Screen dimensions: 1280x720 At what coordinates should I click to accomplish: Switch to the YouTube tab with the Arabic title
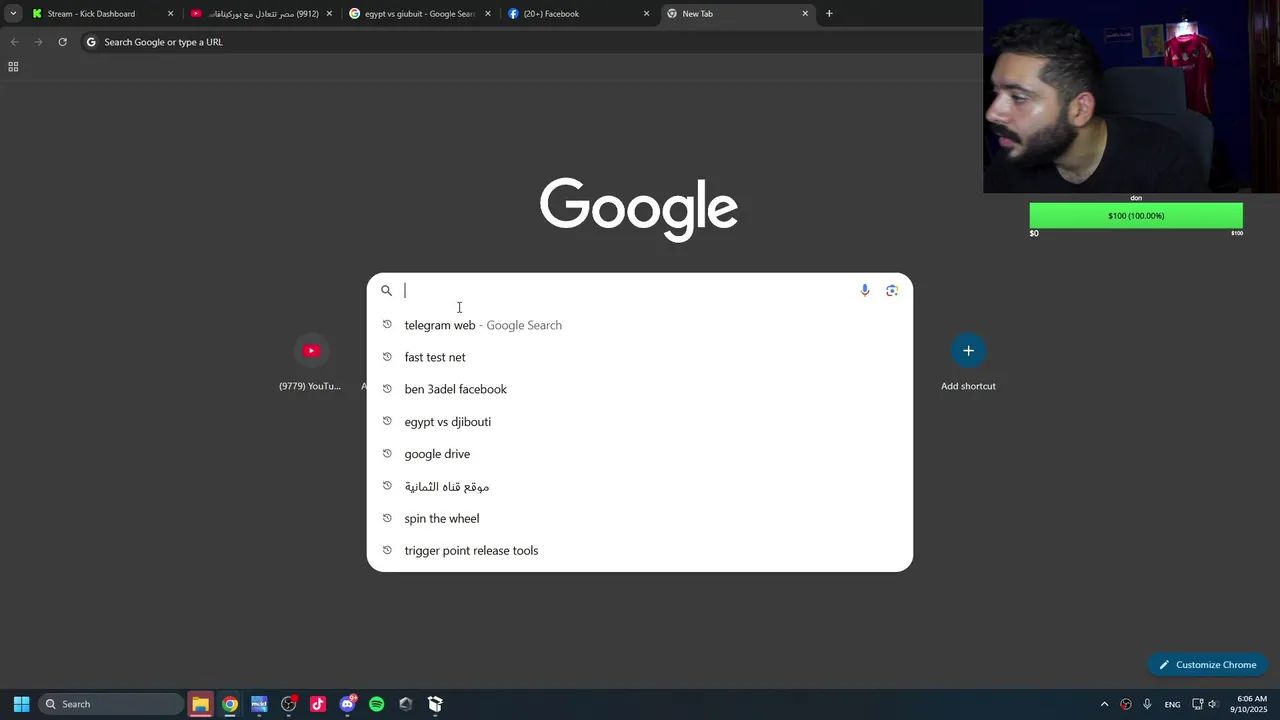(262, 14)
